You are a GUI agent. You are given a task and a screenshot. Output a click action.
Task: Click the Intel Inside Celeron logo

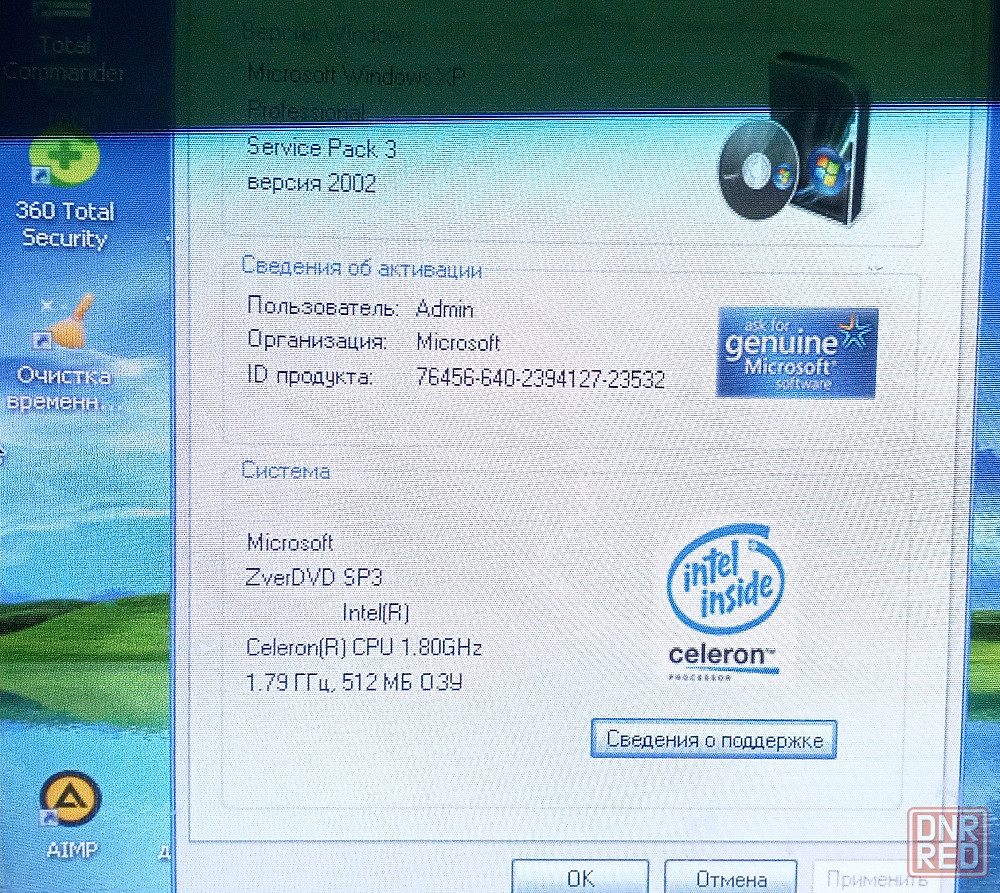coord(725,603)
